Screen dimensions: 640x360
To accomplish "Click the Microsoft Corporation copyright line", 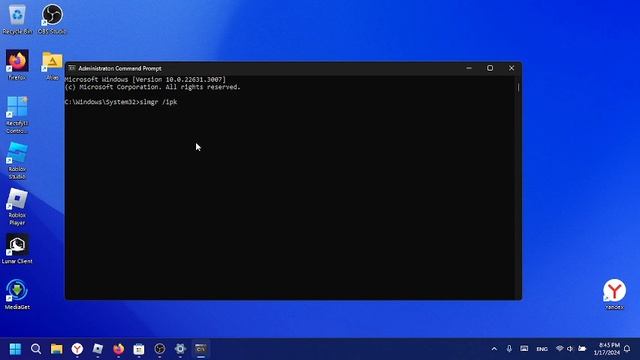I will tap(153, 87).
